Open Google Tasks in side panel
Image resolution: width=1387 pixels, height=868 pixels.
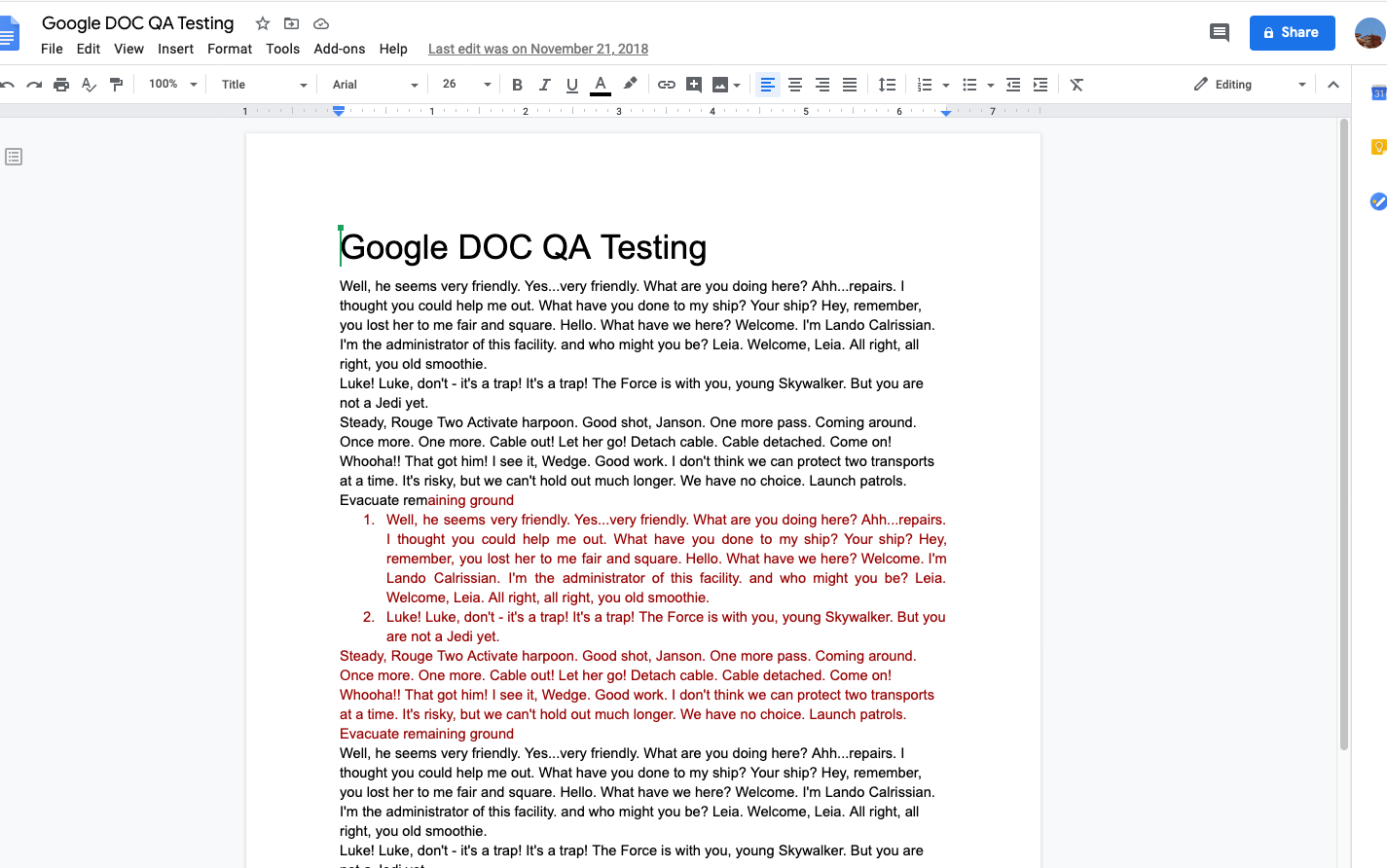click(x=1378, y=201)
